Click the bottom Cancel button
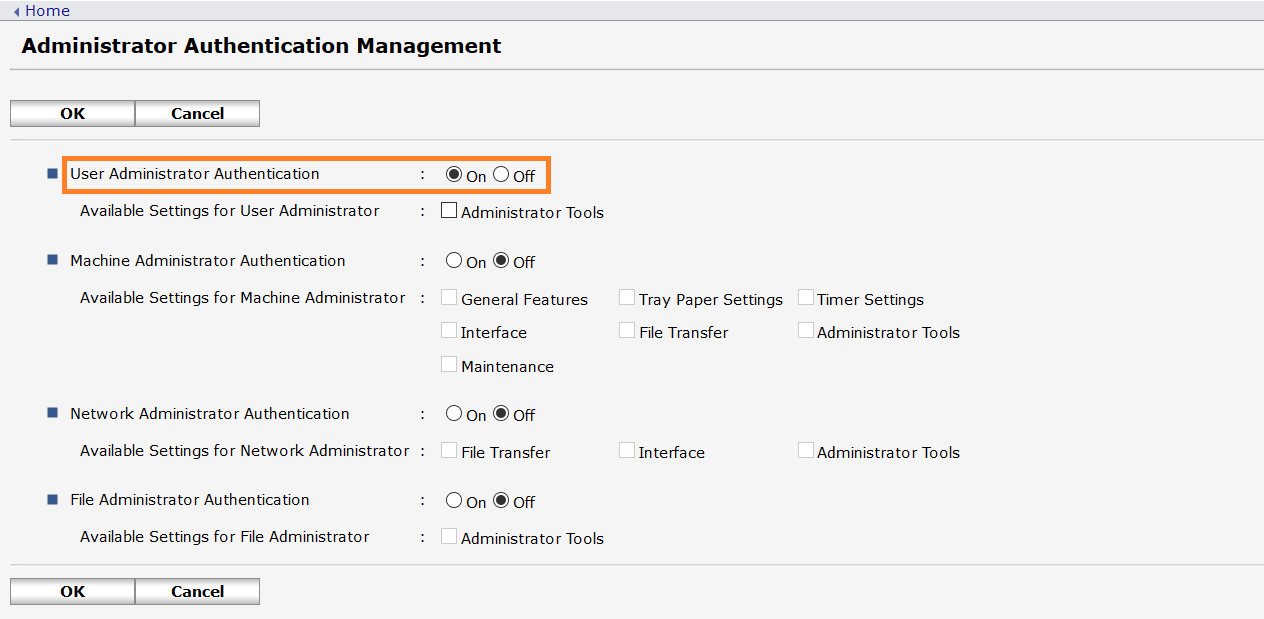This screenshot has height=619, width=1264. [197, 591]
